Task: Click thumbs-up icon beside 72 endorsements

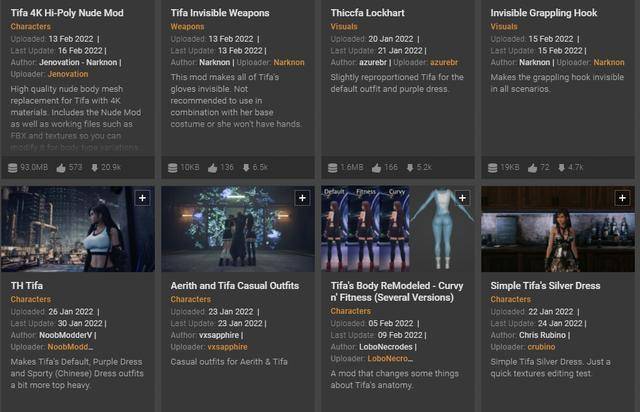Action: click(x=532, y=168)
